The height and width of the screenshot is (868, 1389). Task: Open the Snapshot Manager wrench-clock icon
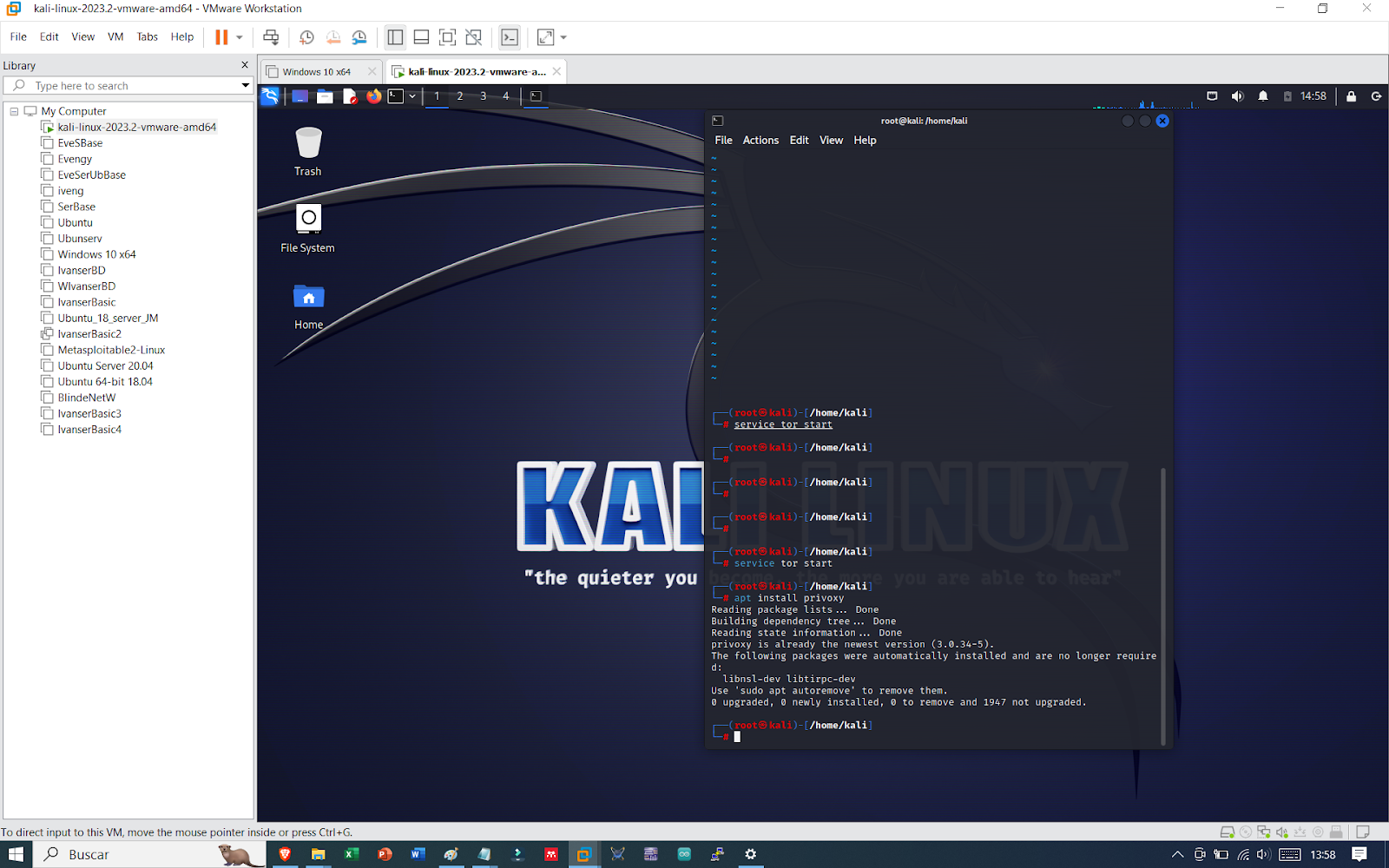(359, 37)
